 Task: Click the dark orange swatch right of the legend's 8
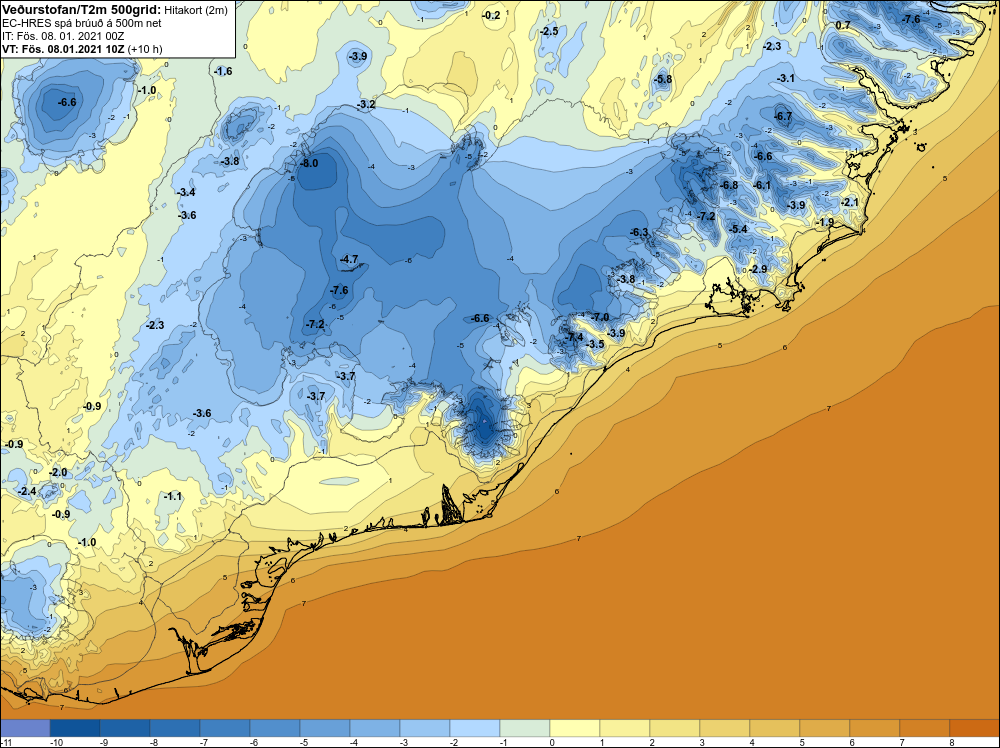975,728
